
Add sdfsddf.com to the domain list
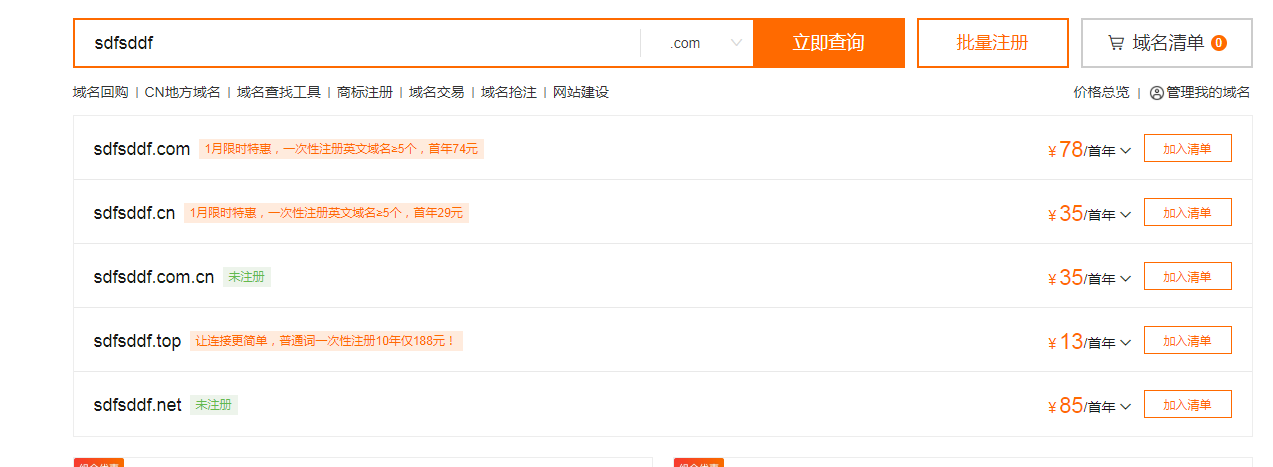click(1187, 148)
